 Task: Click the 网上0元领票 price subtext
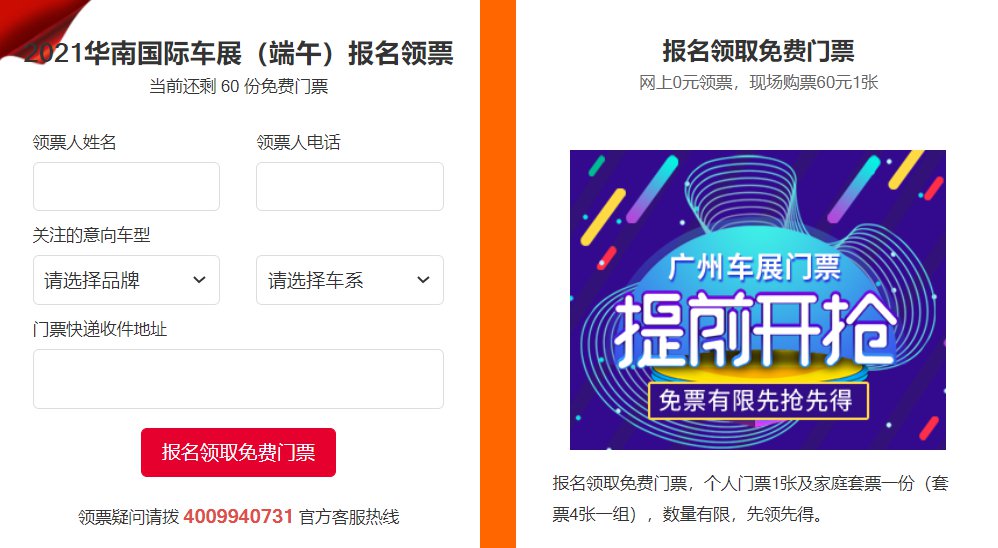point(758,82)
